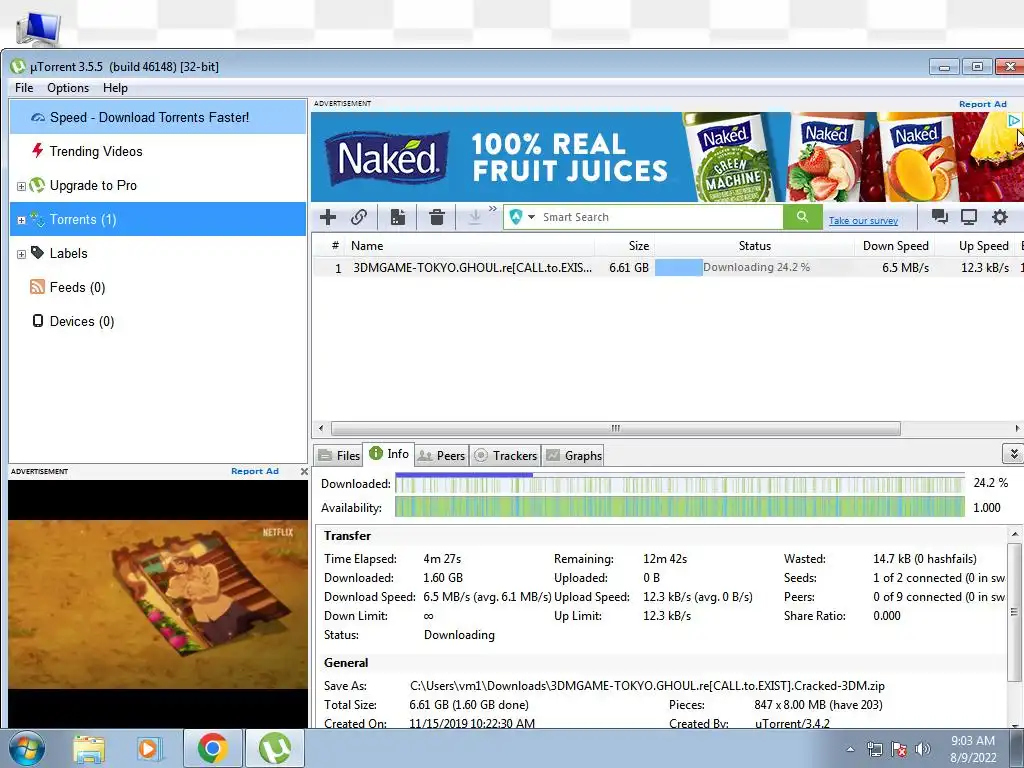Click the Speed gauge icon in sidebar
Image resolution: width=1024 pixels, height=768 pixels.
pos(38,118)
